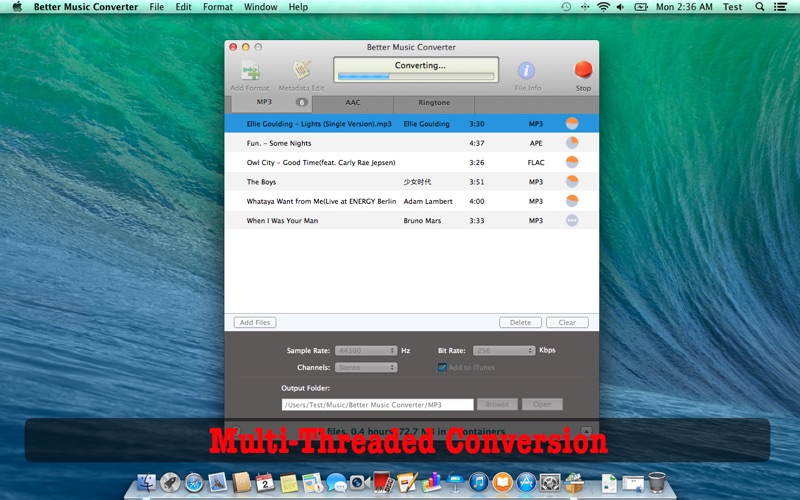800x500 pixels.
Task: Click the Mon 2:36 AM clock
Action: [x=684, y=7]
